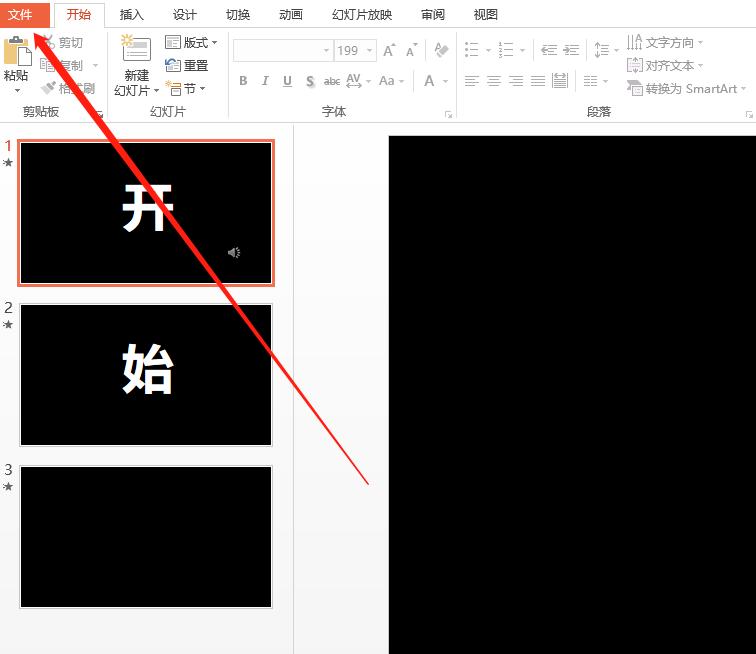
Task: Click the distributed alignment icon
Action: pyautogui.click(x=560, y=81)
